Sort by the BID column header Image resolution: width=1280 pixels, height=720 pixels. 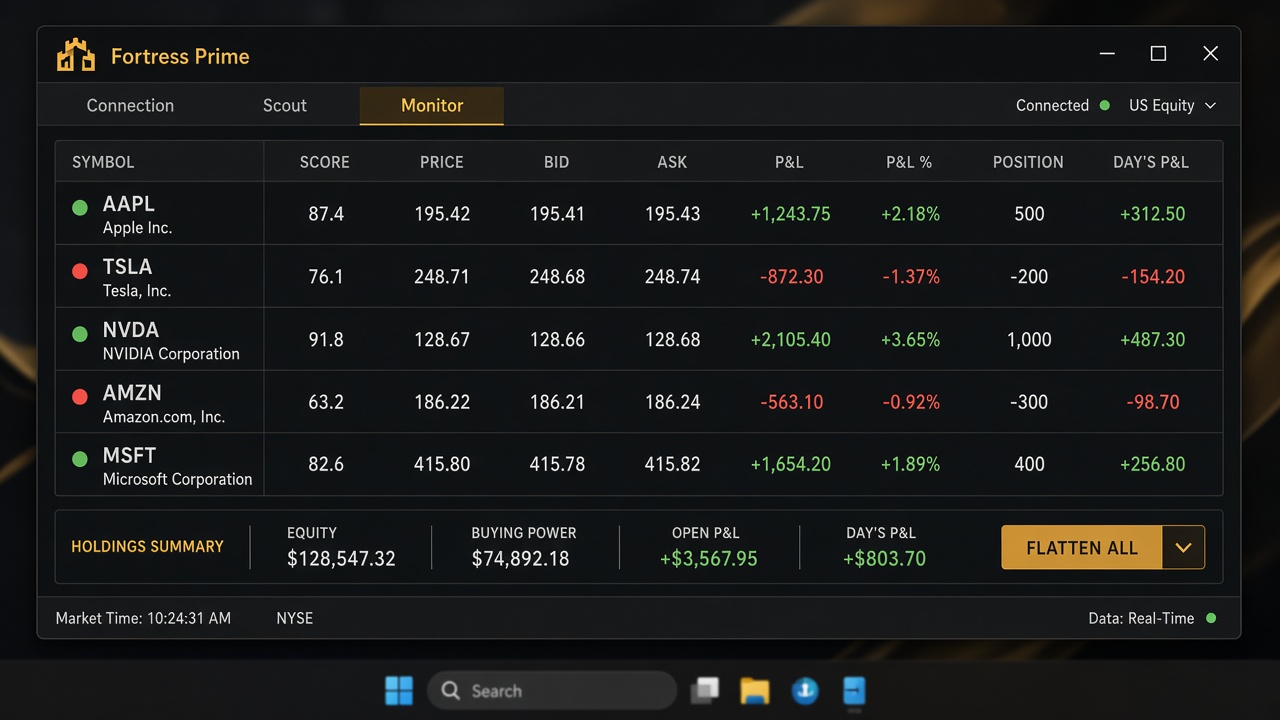pyautogui.click(x=557, y=162)
